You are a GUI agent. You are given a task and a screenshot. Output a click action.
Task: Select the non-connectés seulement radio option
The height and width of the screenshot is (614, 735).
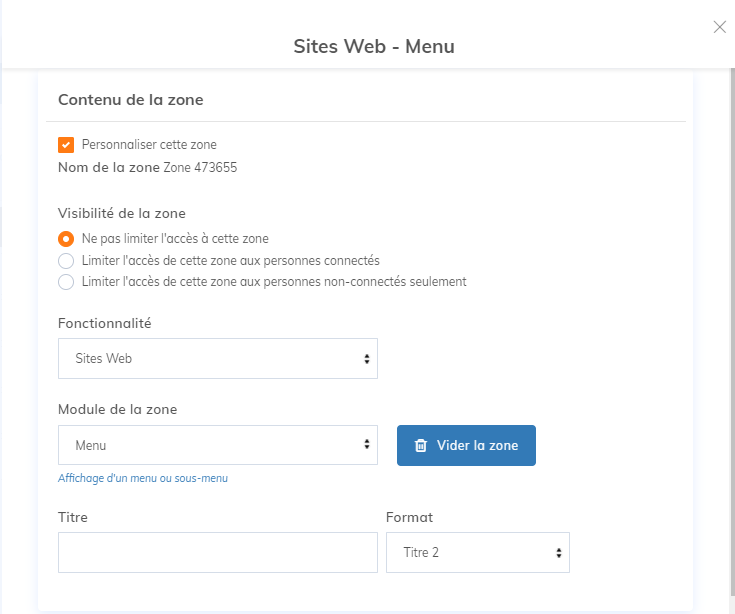pyautogui.click(x=66, y=282)
